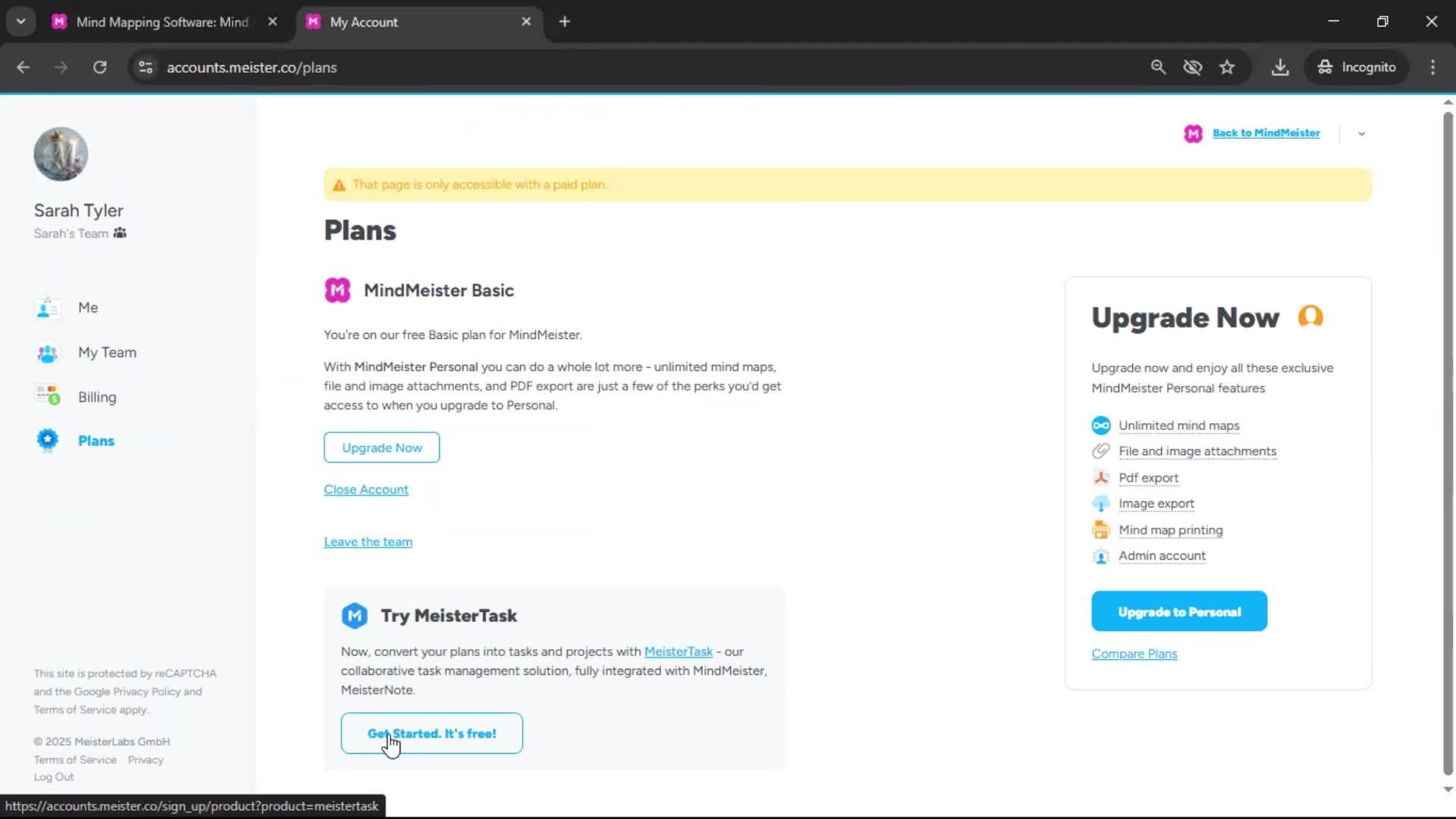
Task: Click the Mind map printing feature text
Action: tap(1170, 530)
